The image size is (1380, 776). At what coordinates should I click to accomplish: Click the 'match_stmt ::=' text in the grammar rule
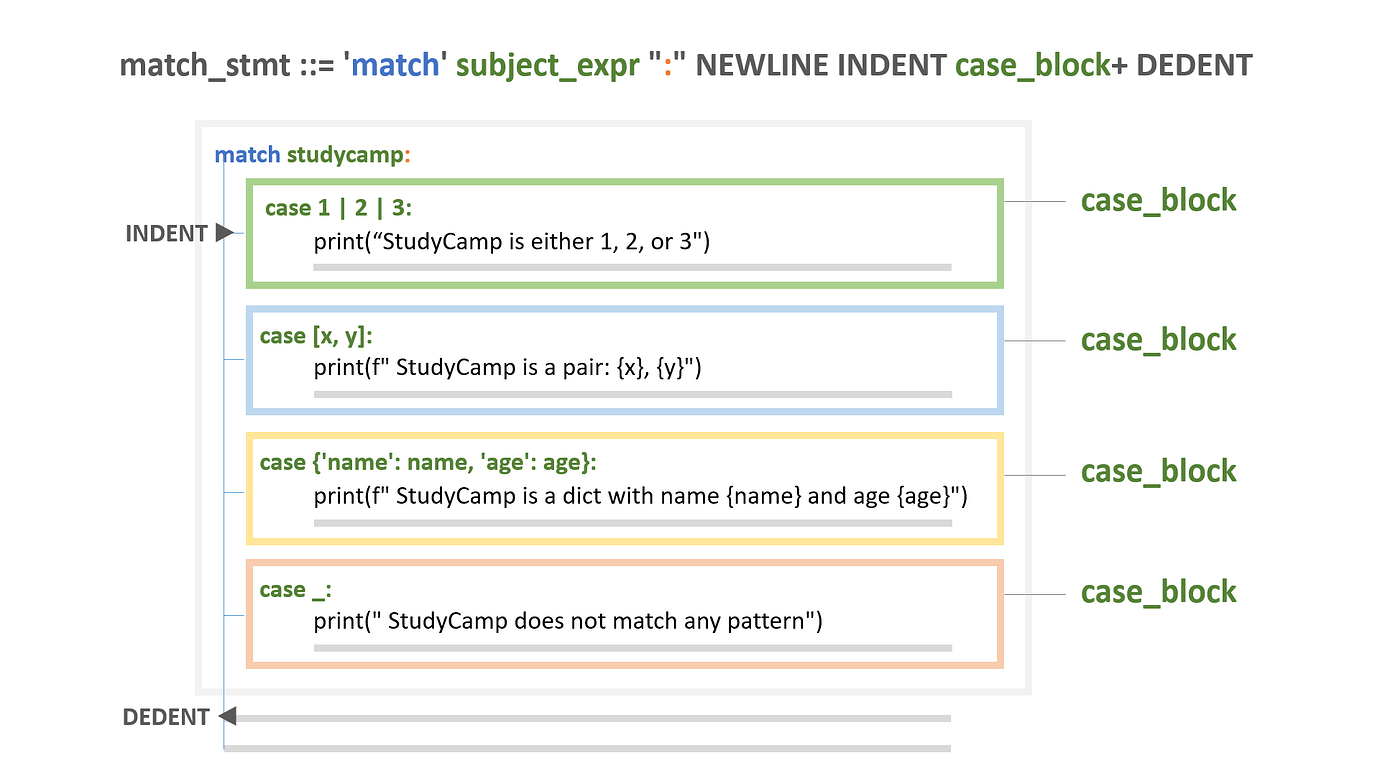coord(228,66)
